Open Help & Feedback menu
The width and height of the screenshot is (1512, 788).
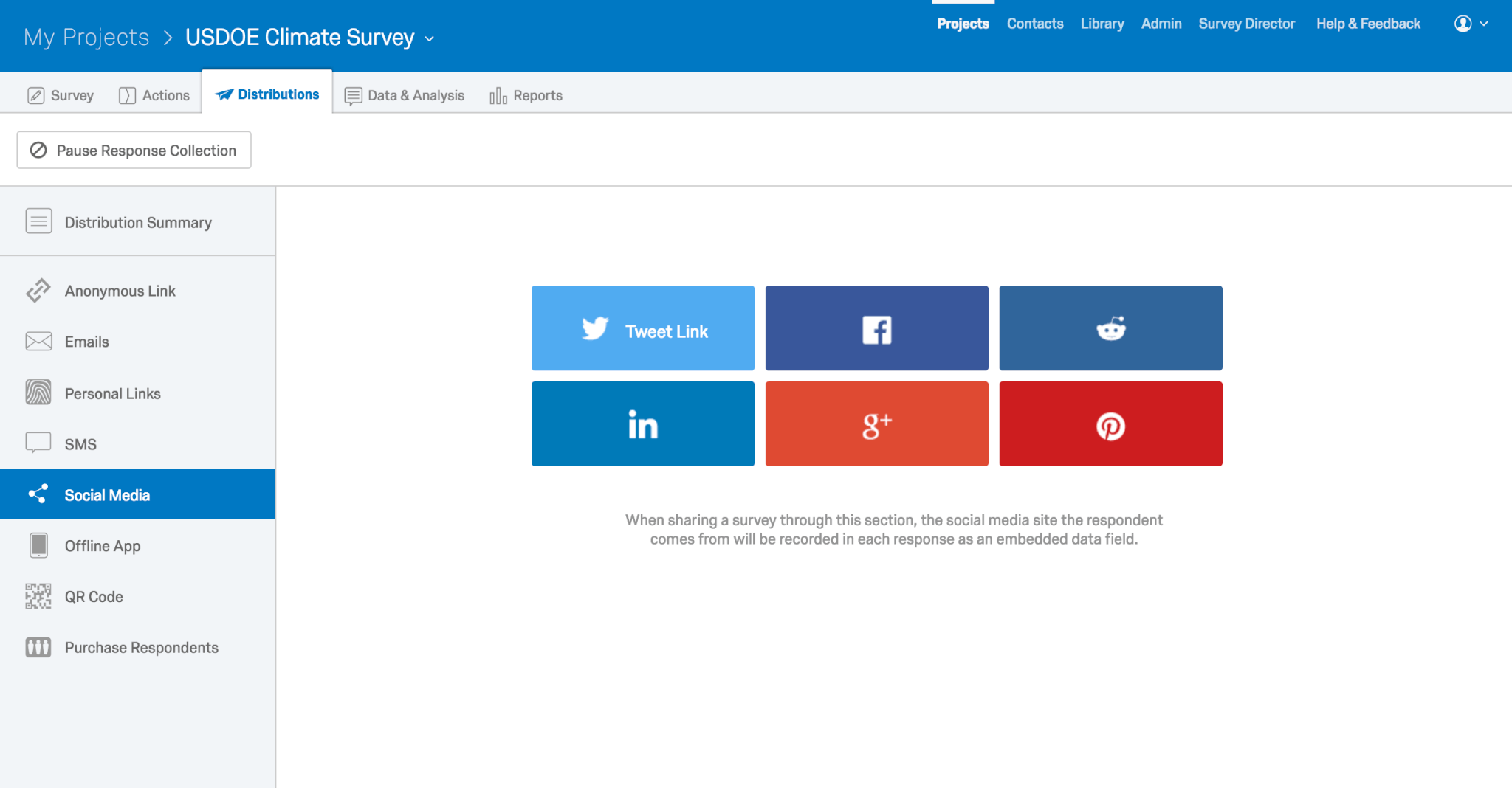pos(1368,24)
